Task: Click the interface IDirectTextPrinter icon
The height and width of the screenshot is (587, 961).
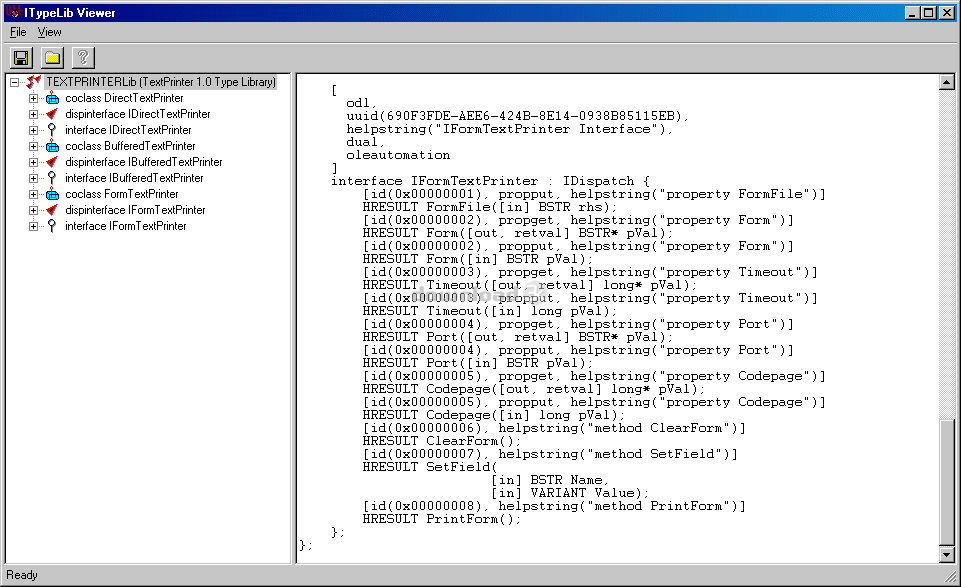Action: point(53,130)
